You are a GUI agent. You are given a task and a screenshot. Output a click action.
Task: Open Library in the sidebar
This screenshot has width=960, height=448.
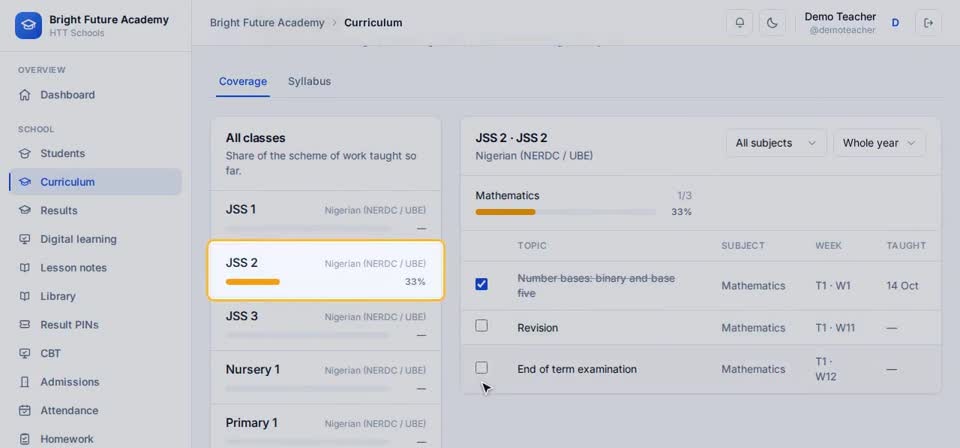coord(95,296)
